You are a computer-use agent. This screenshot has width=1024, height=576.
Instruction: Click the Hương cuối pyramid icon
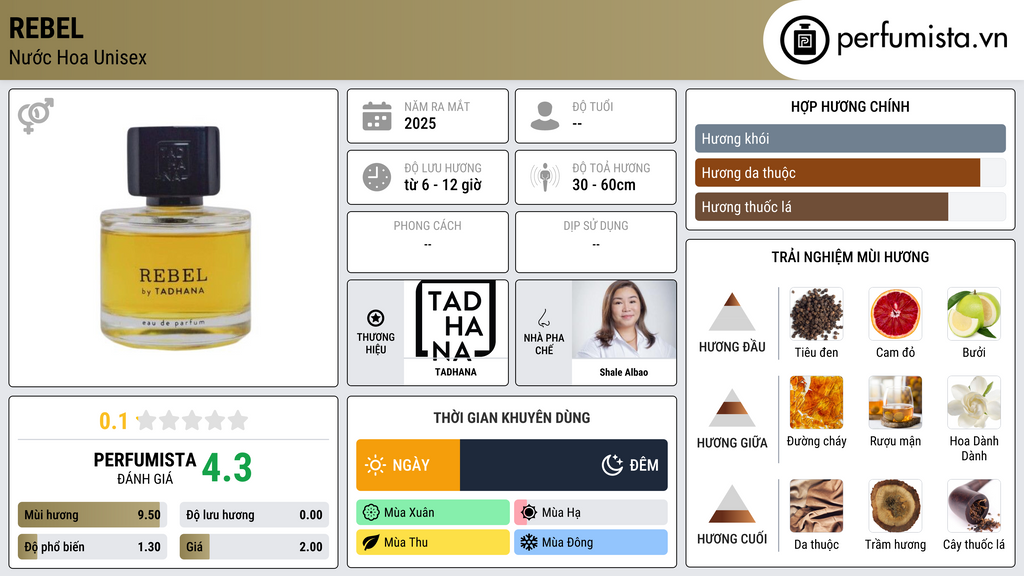(x=732, y=504)
